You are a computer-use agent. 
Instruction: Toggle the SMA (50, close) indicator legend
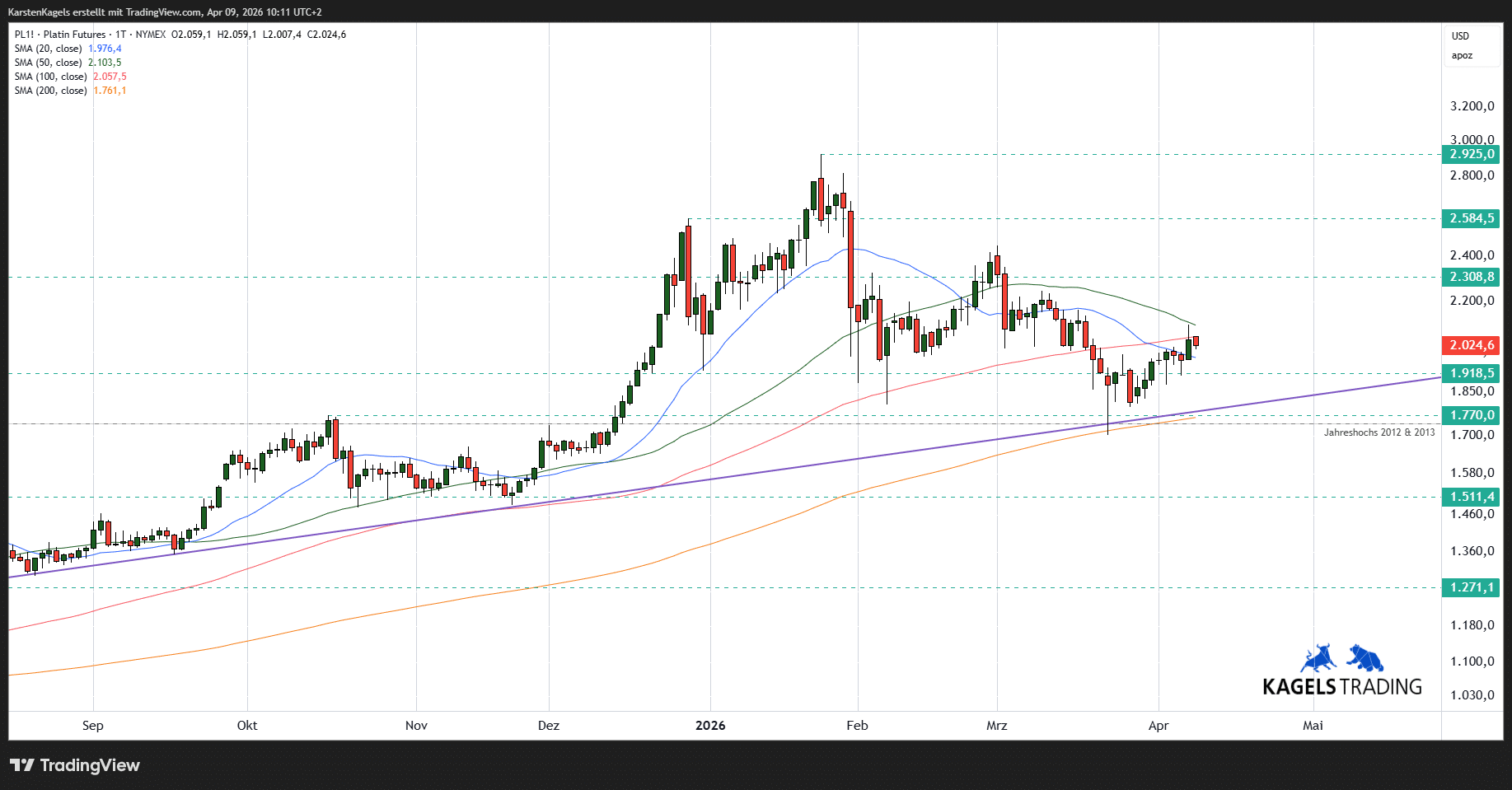coord(48,63)
